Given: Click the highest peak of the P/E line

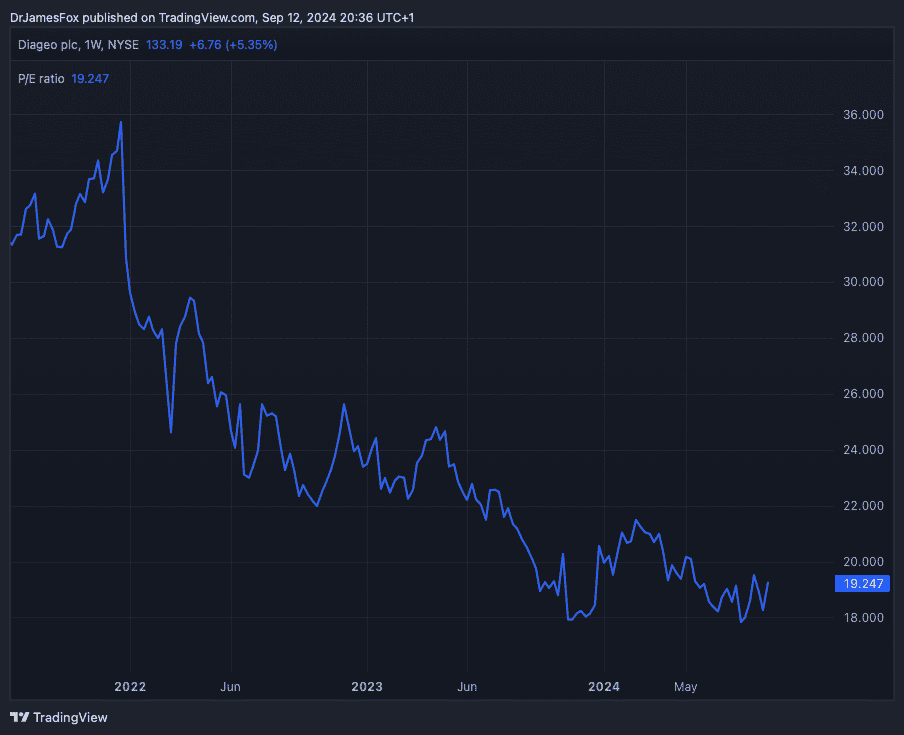Looking at the screenshot, I should (x=121, y=122).
